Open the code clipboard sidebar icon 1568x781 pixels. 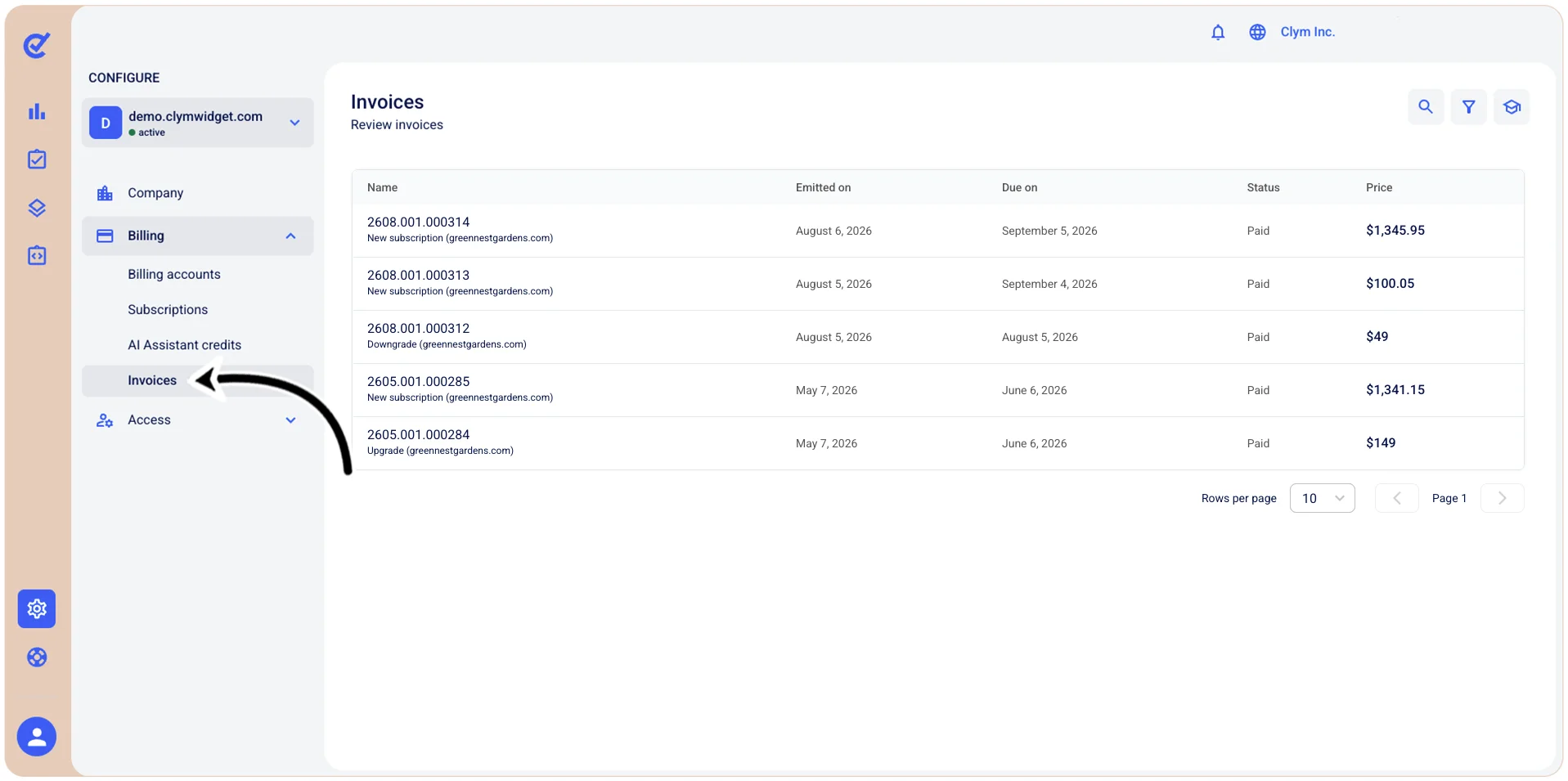(x=37, y=255)
